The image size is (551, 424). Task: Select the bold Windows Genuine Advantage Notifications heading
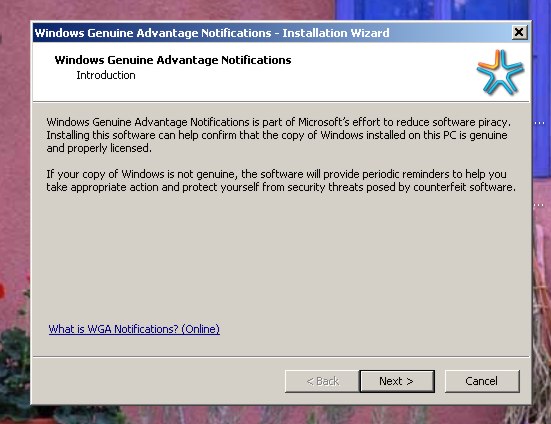click(x=173, y=60)
